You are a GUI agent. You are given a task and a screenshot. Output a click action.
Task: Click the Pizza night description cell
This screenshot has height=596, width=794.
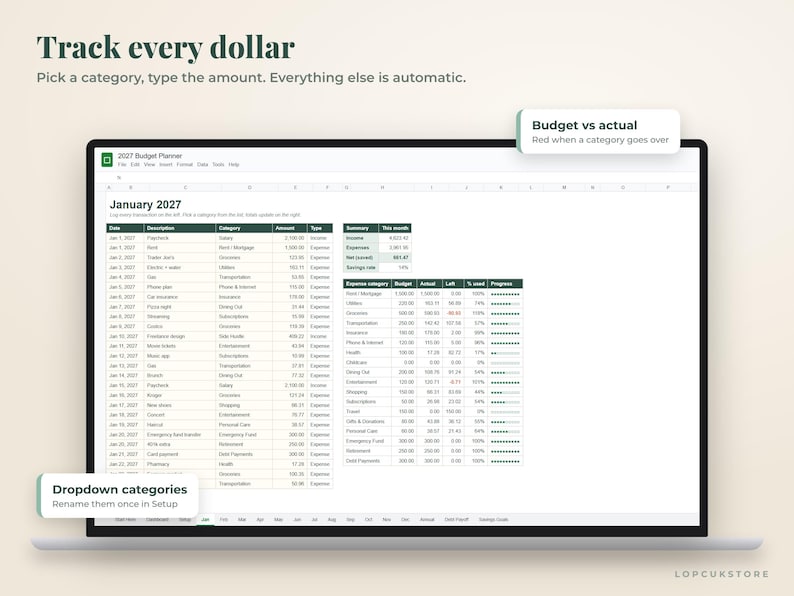coord(180,307)
